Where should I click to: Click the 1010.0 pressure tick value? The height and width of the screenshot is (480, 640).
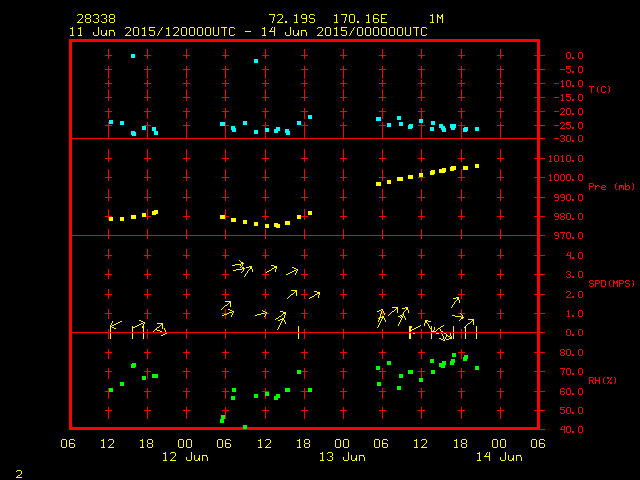(557, 159)
